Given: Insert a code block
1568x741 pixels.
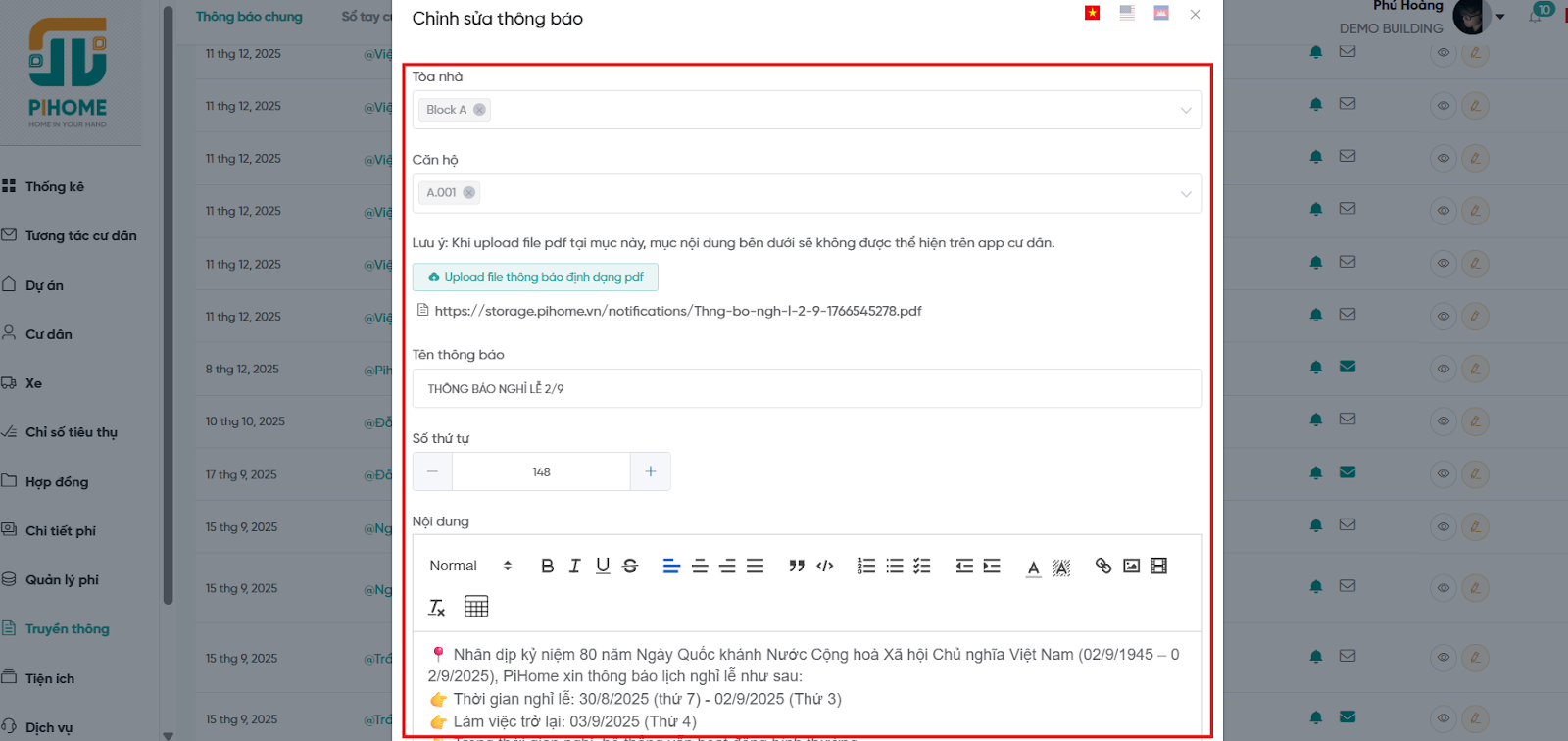Looking at the screenshot, I should click(825, 566).
